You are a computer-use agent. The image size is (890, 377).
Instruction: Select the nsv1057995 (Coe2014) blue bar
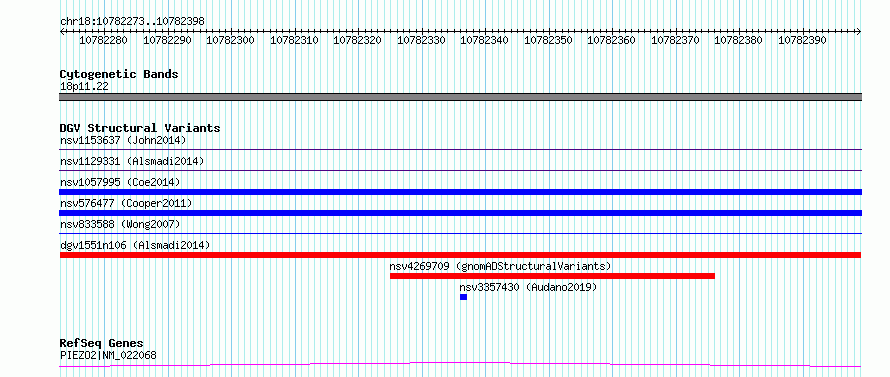(460, 192)
